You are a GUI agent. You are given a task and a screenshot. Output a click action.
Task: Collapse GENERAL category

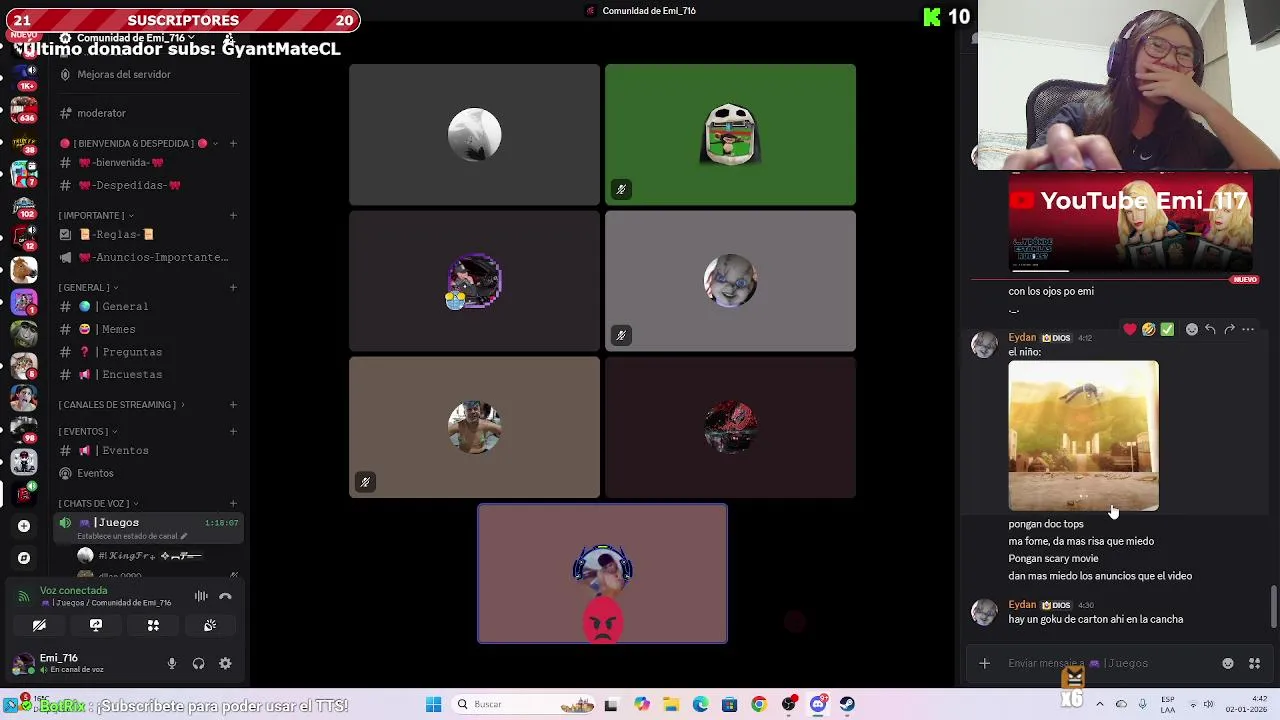coord(88,287)
